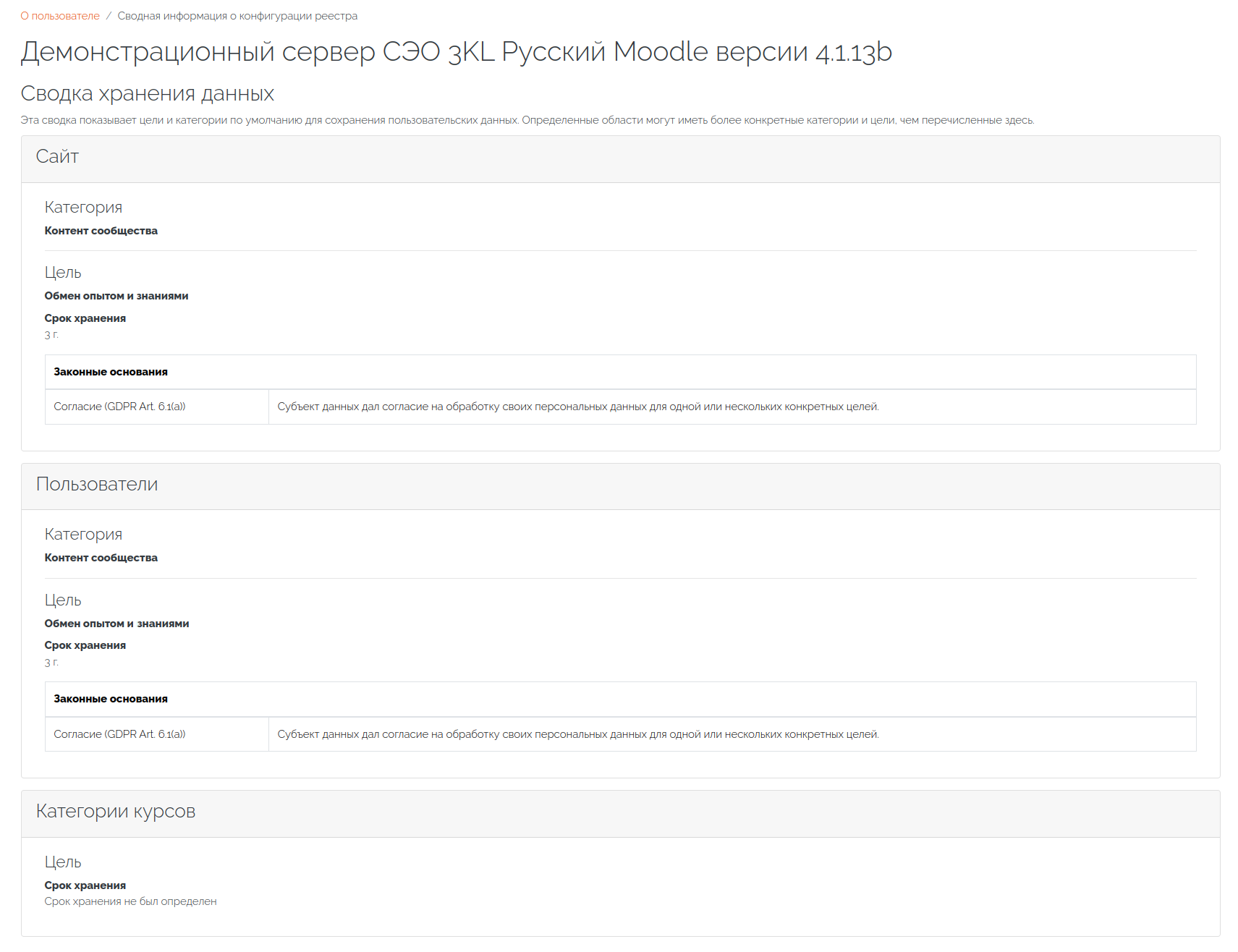The image size is (1238, 952).
Task: Click the consent description cell in Пользователи table
Action: [x=732, y=734]
